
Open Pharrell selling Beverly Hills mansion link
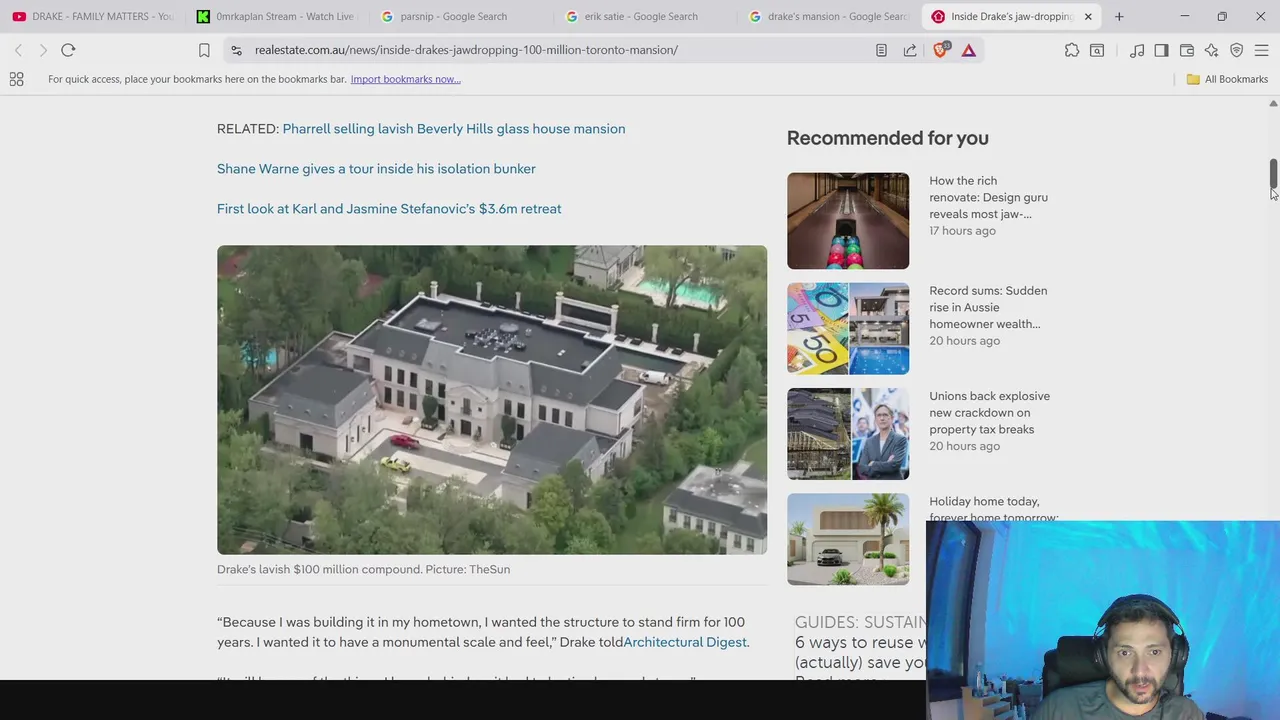[x=454, y=129]
